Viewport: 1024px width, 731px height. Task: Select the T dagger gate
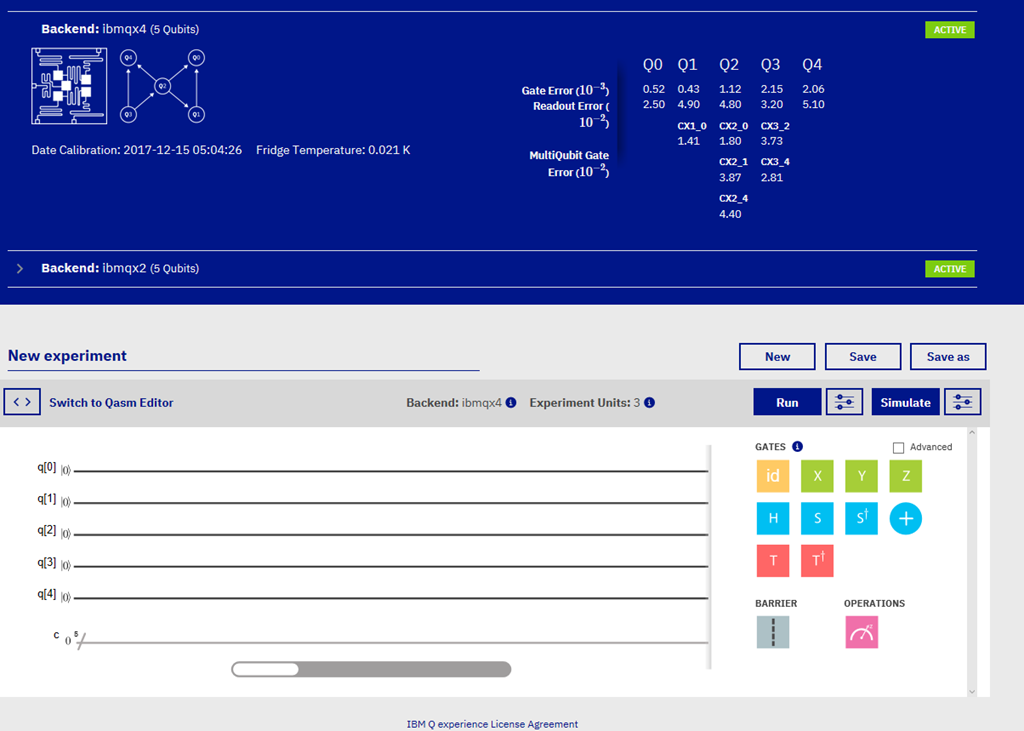[817, 560]
